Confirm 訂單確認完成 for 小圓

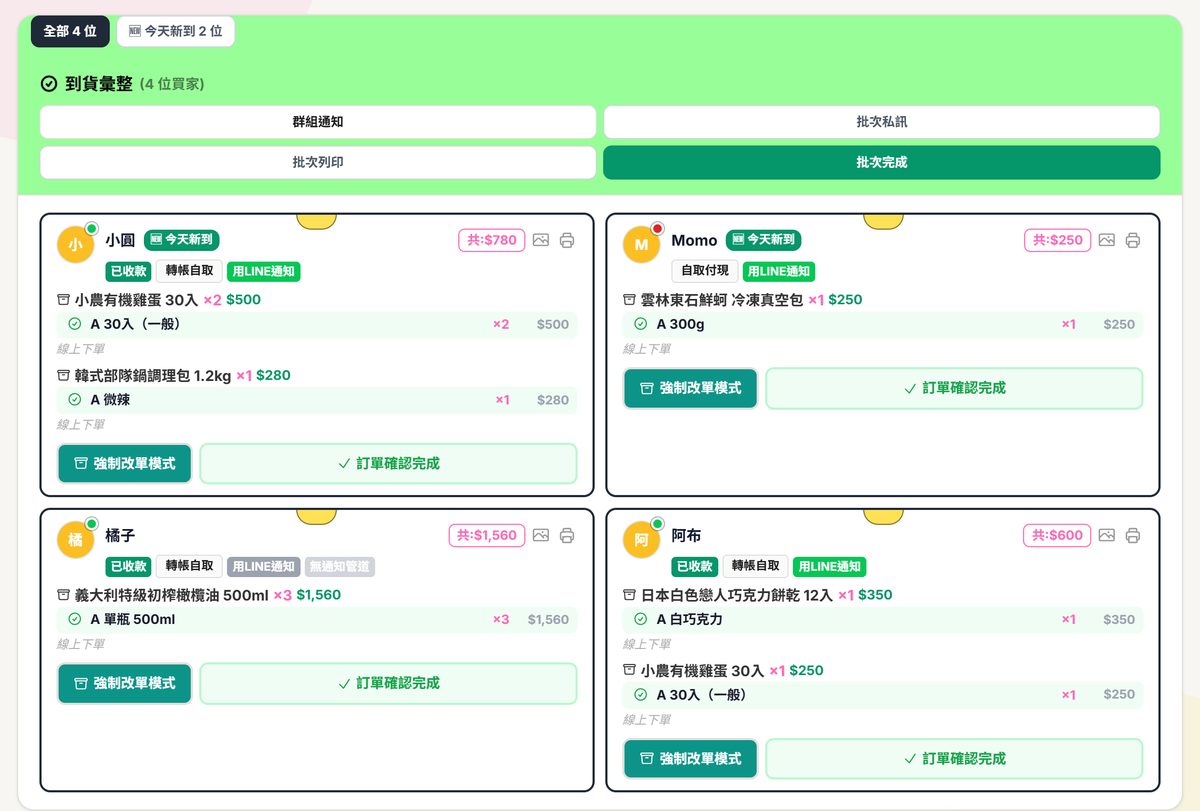point(389,464)
